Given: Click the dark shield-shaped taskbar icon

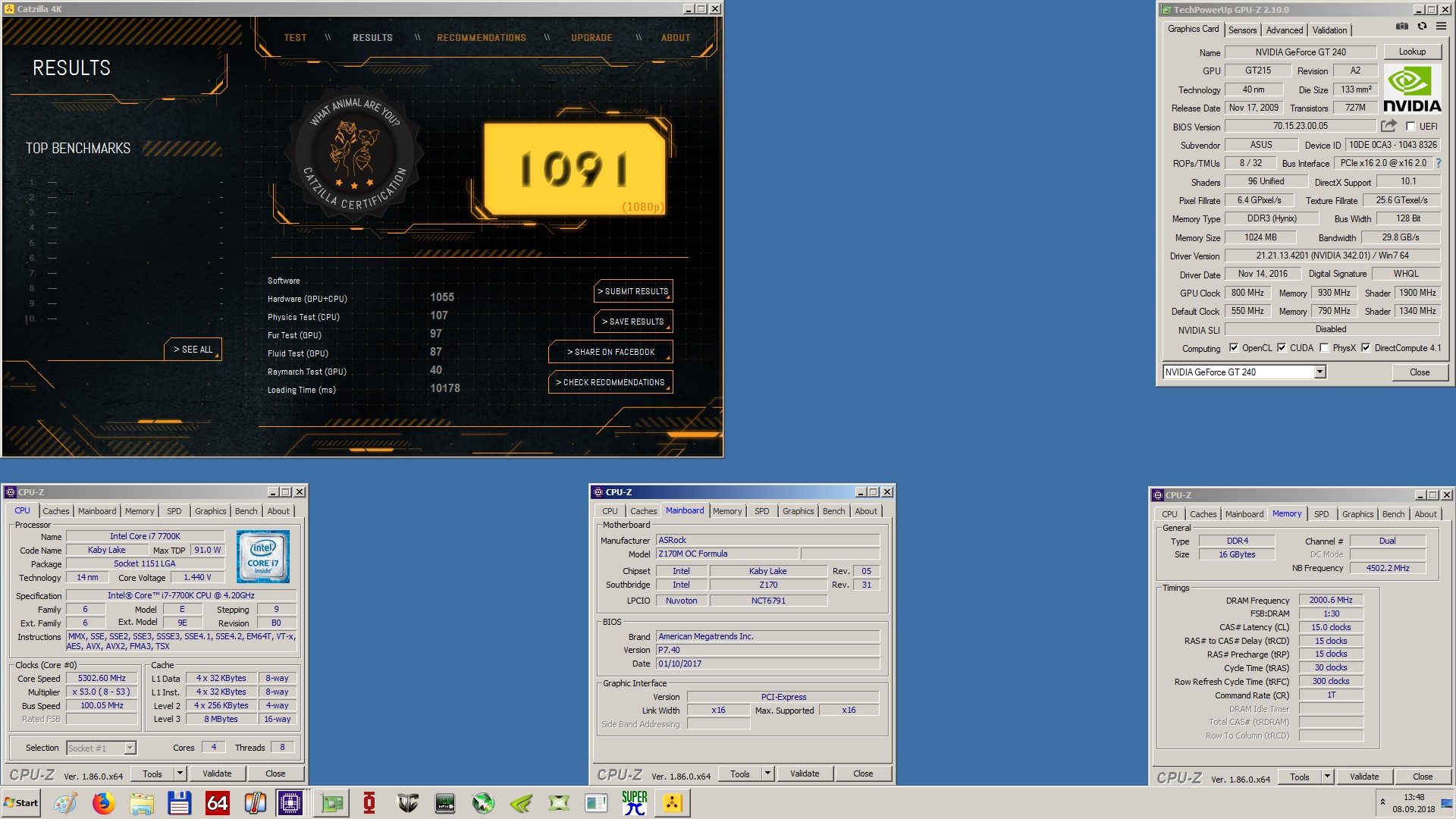Looking at the screenshot, I should pos(407,803).
